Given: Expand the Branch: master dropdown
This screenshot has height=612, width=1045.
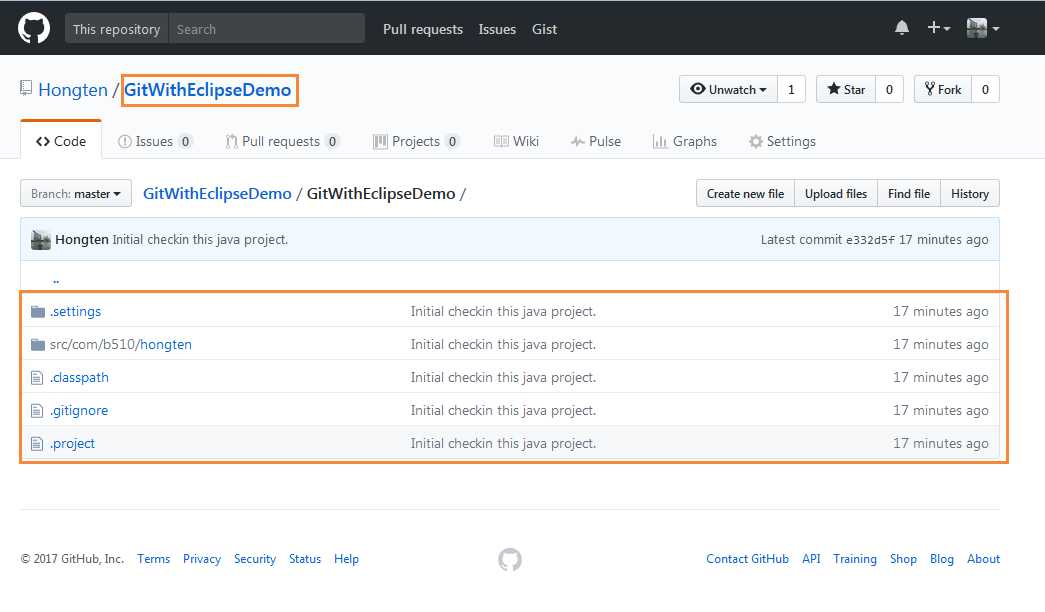Looking at the screenshot, I should click(76, 193).
